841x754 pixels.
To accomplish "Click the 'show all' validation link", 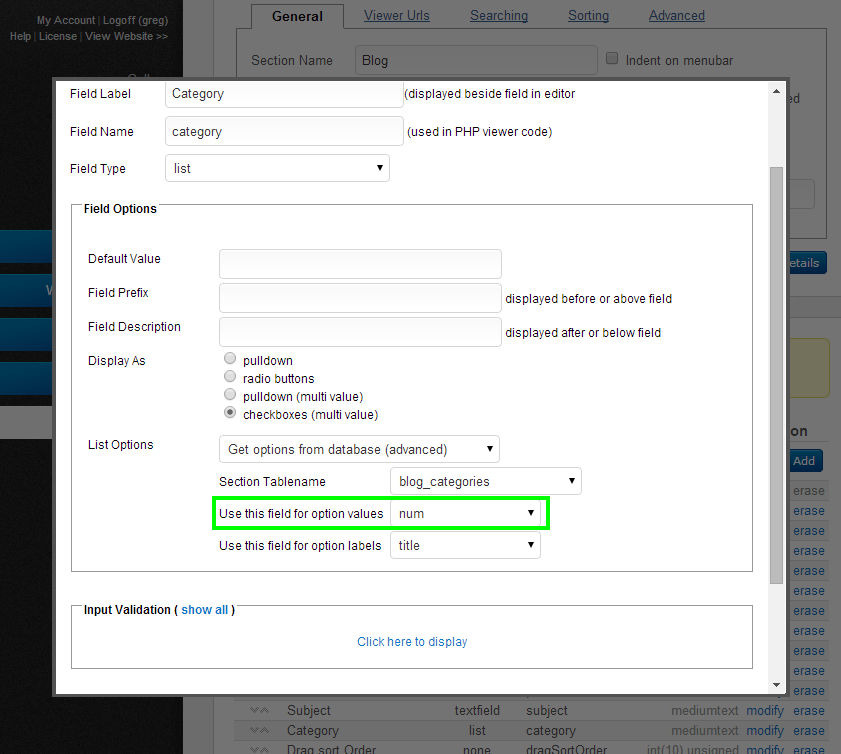I will click(x=205, y=610).
